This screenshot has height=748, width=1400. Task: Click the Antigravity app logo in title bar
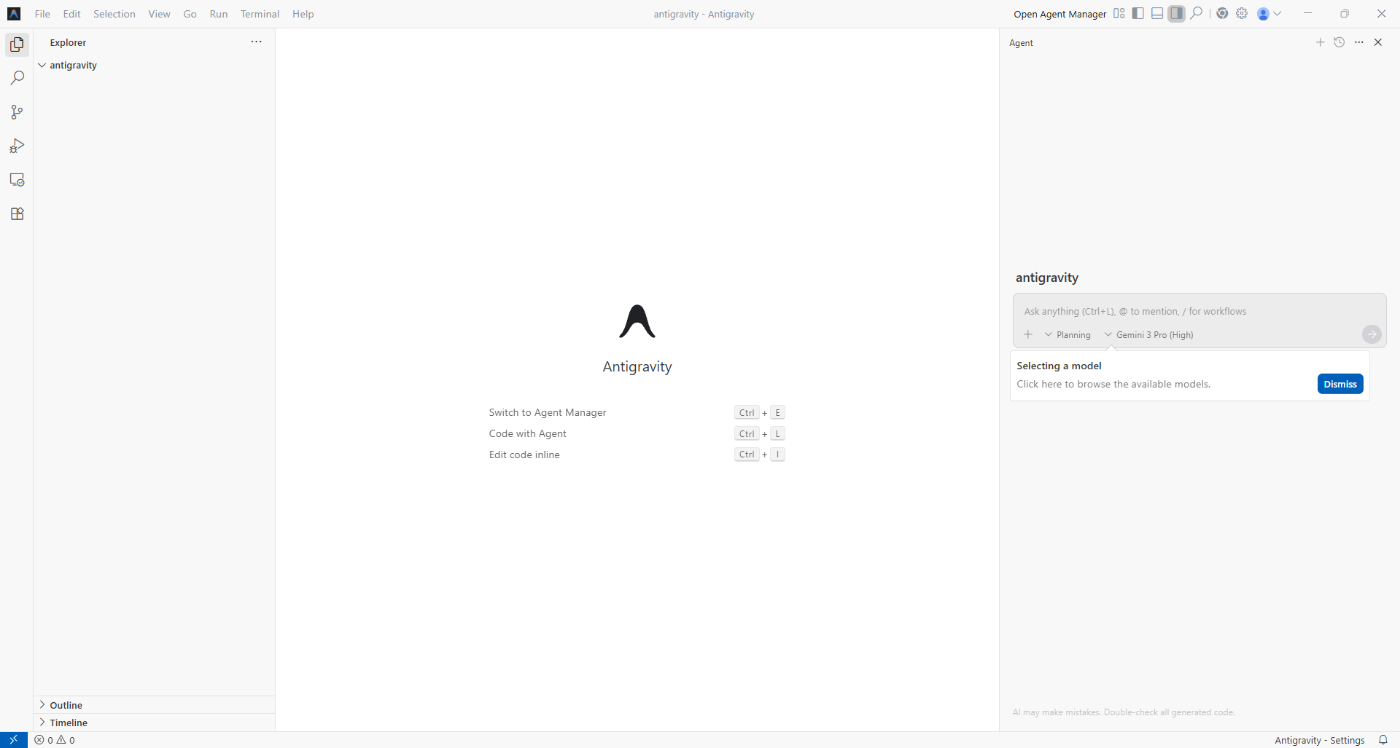(14, 14)
